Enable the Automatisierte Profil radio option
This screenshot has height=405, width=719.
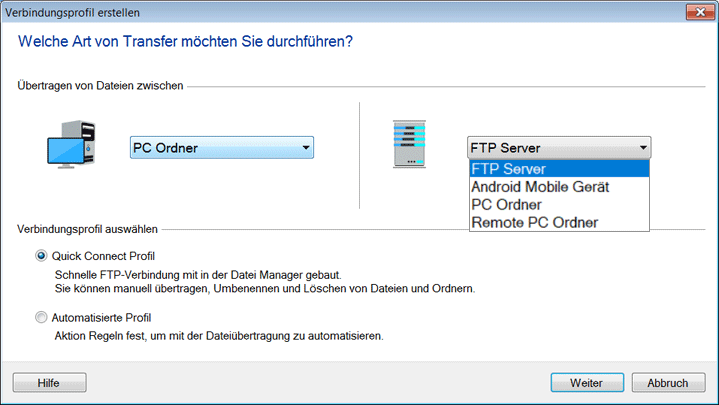point(41,318)
